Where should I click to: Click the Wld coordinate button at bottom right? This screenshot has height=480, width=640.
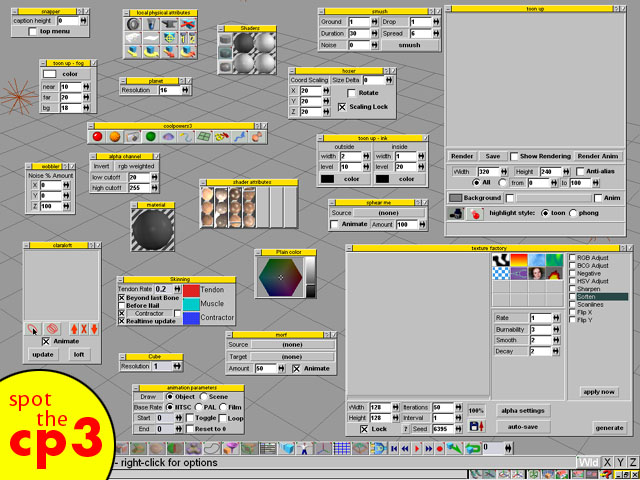point(588,462)
